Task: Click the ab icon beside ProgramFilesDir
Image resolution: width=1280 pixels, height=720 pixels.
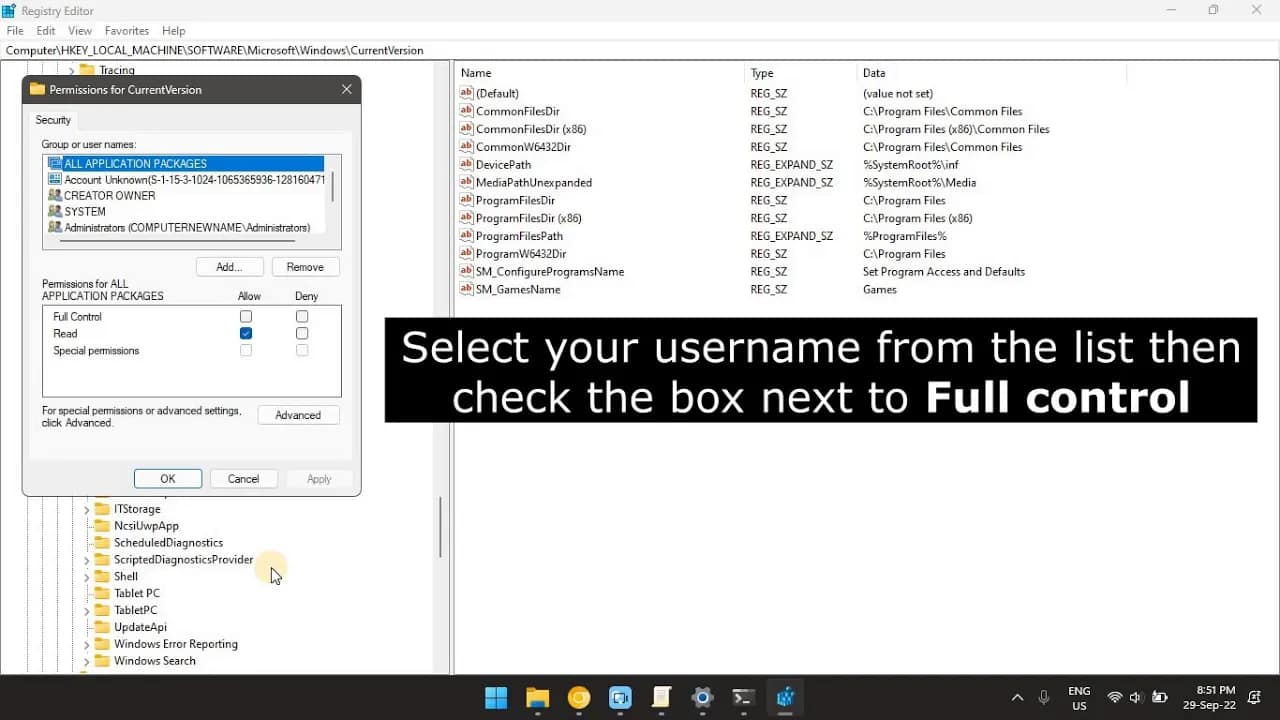Action: click(x=466, y=200)
